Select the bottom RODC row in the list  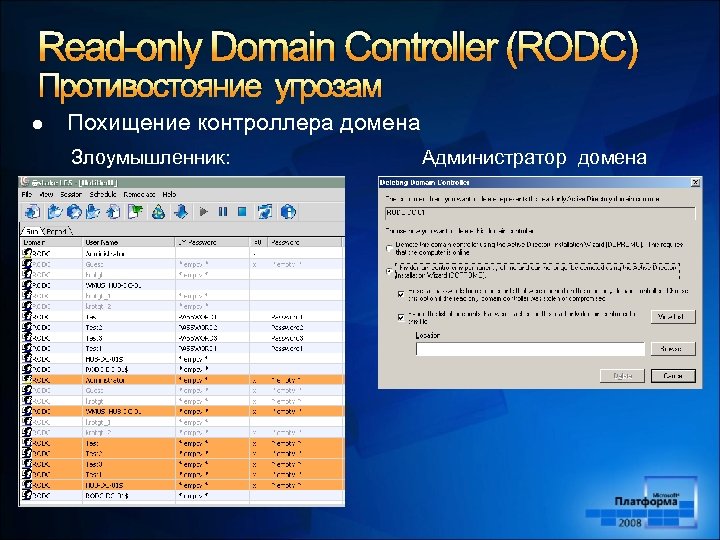pyautogui.click(x=182, y=496)
